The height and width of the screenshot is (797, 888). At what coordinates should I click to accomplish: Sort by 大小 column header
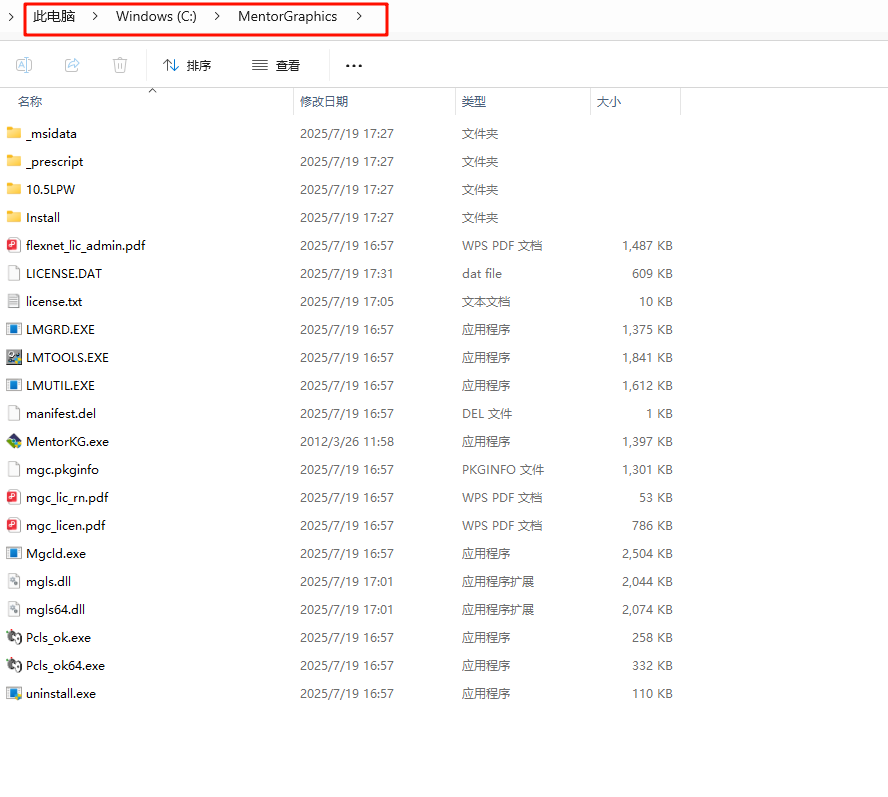(x=609, y=101)
